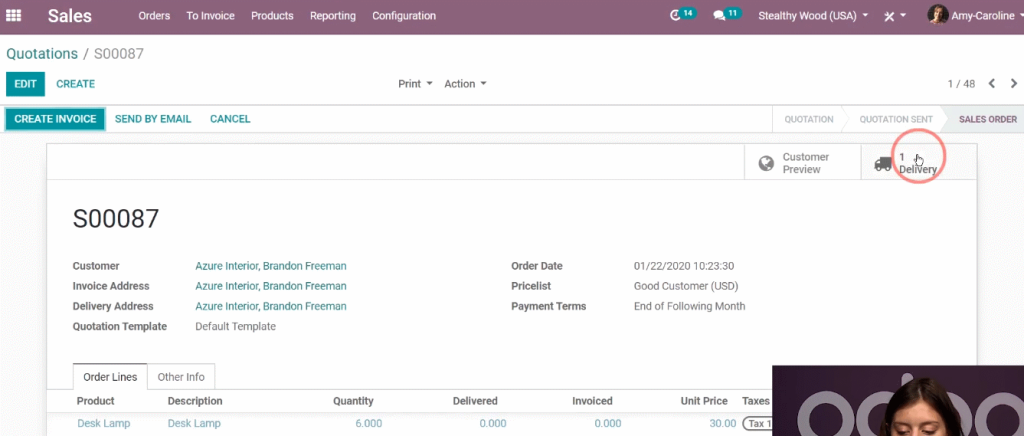1024x436 pixels.
Task: Open the activities clock icon
Action: tap(676, 16)
